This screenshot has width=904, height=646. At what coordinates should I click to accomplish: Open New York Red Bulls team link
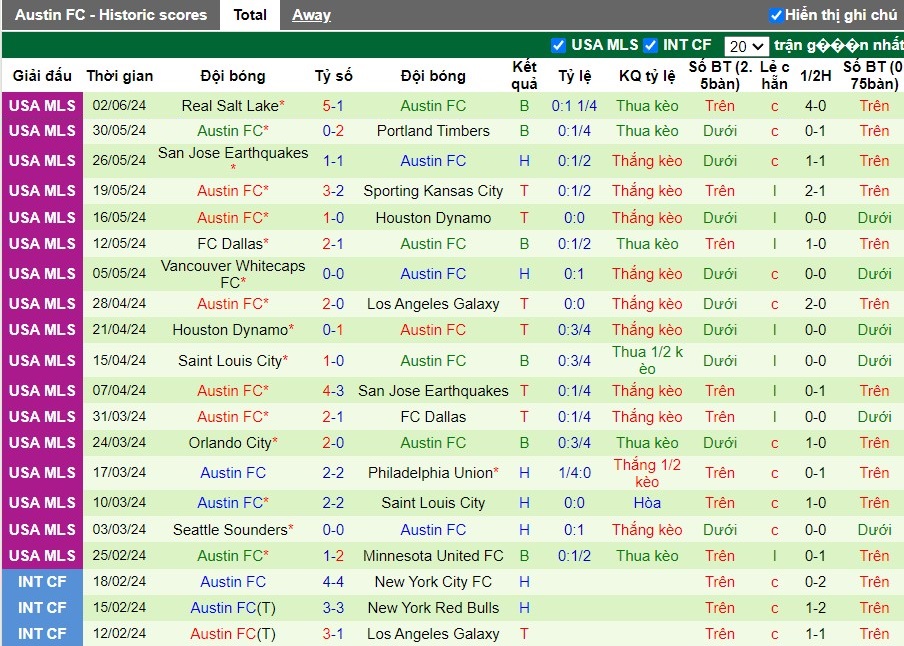coord(433,608)
